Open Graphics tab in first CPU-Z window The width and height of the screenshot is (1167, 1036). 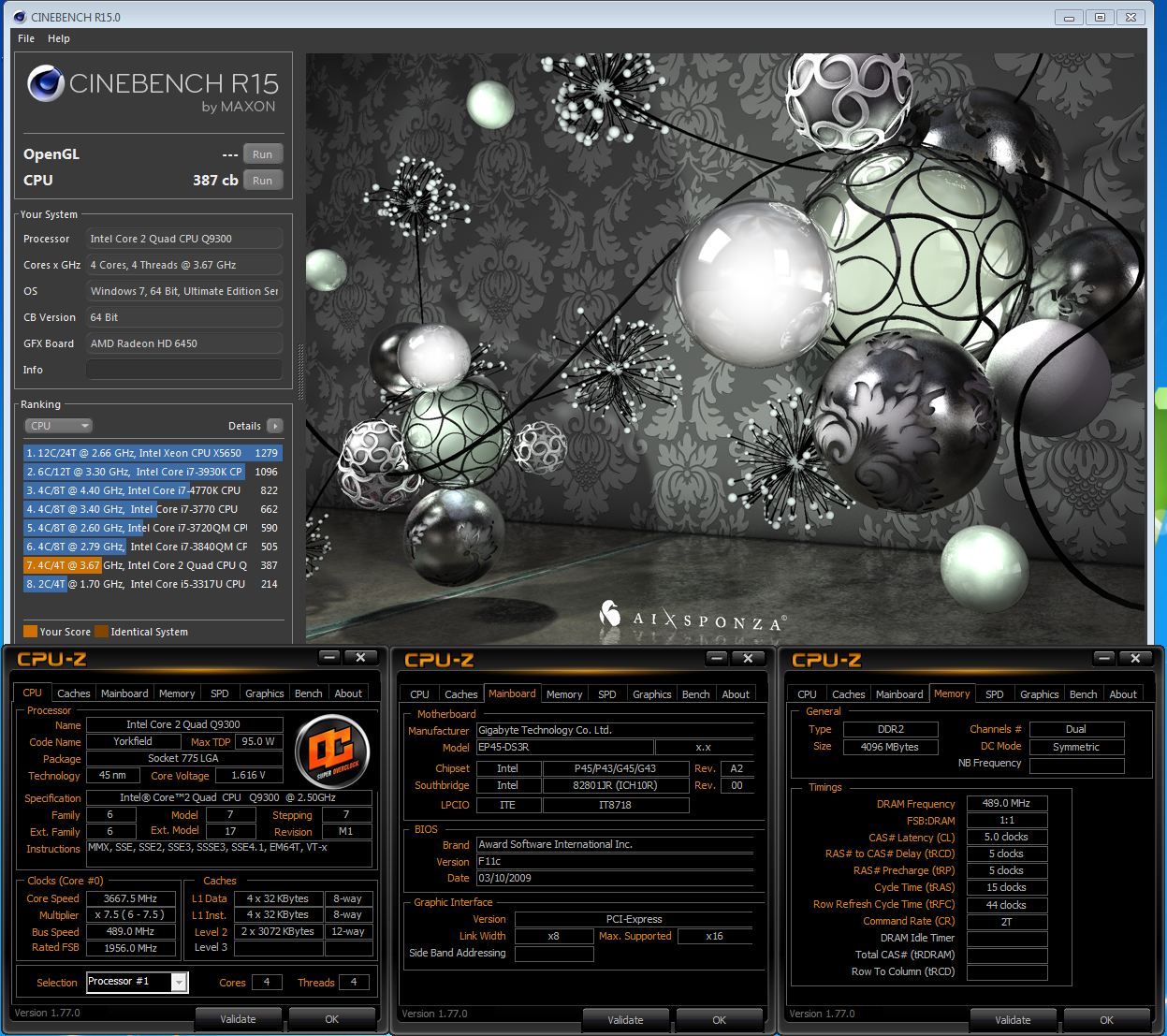[x=265, y=693]
